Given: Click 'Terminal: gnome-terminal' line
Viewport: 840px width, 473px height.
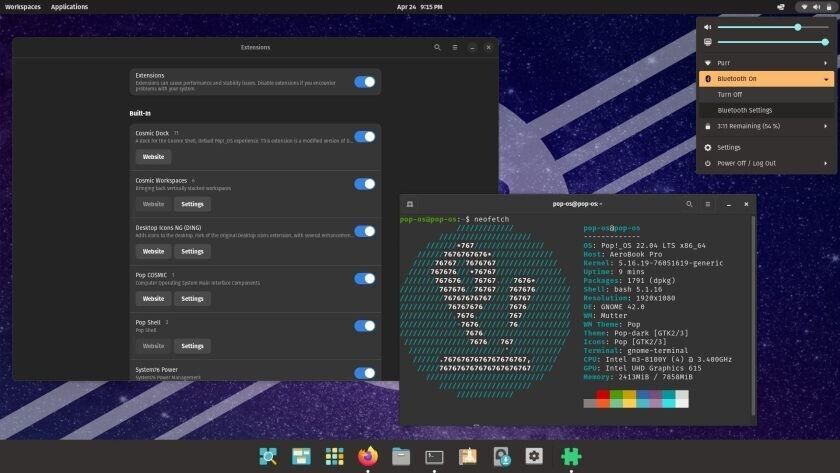Looking at the screenshot, I should (636, 350).
